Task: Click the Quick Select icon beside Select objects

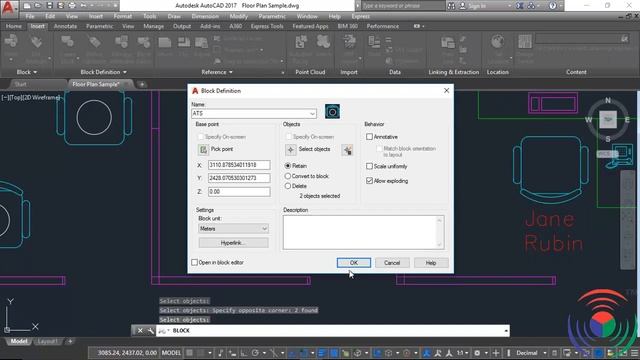Action: tap(347, 150)
